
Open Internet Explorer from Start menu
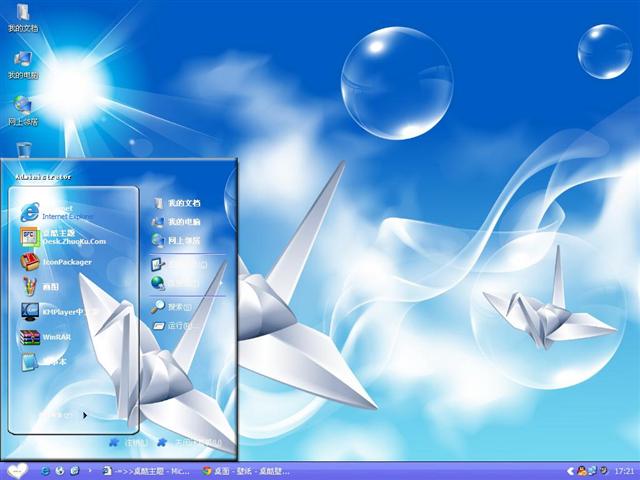tap(55, 212)
